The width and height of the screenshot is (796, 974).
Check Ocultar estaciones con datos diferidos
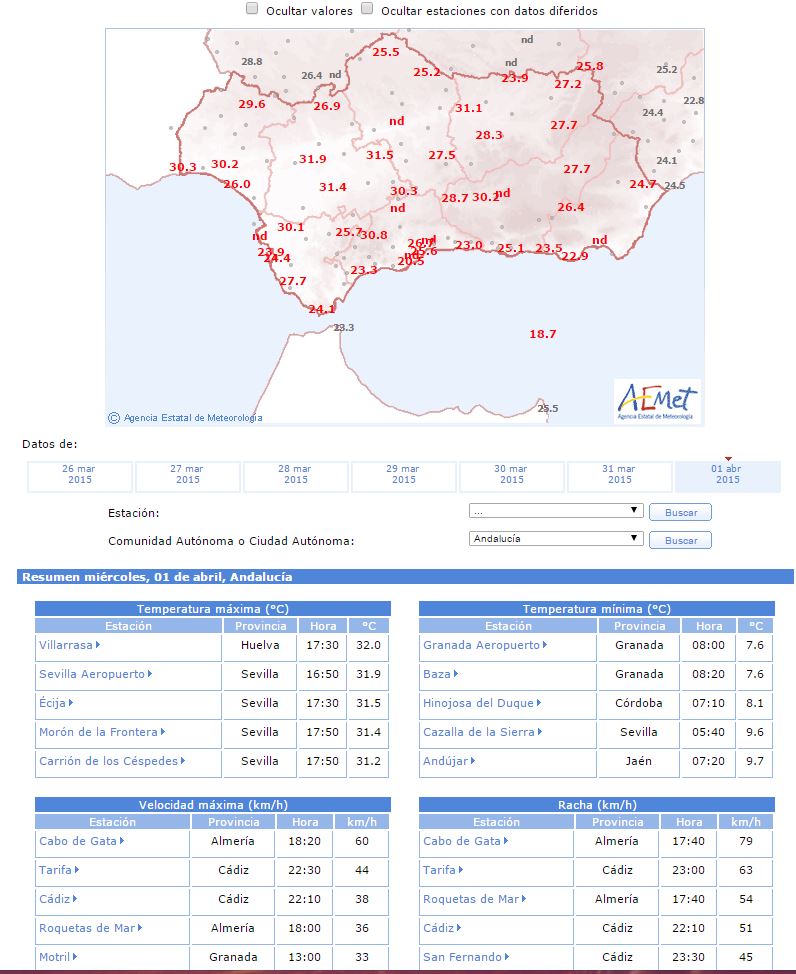(367, 9)
